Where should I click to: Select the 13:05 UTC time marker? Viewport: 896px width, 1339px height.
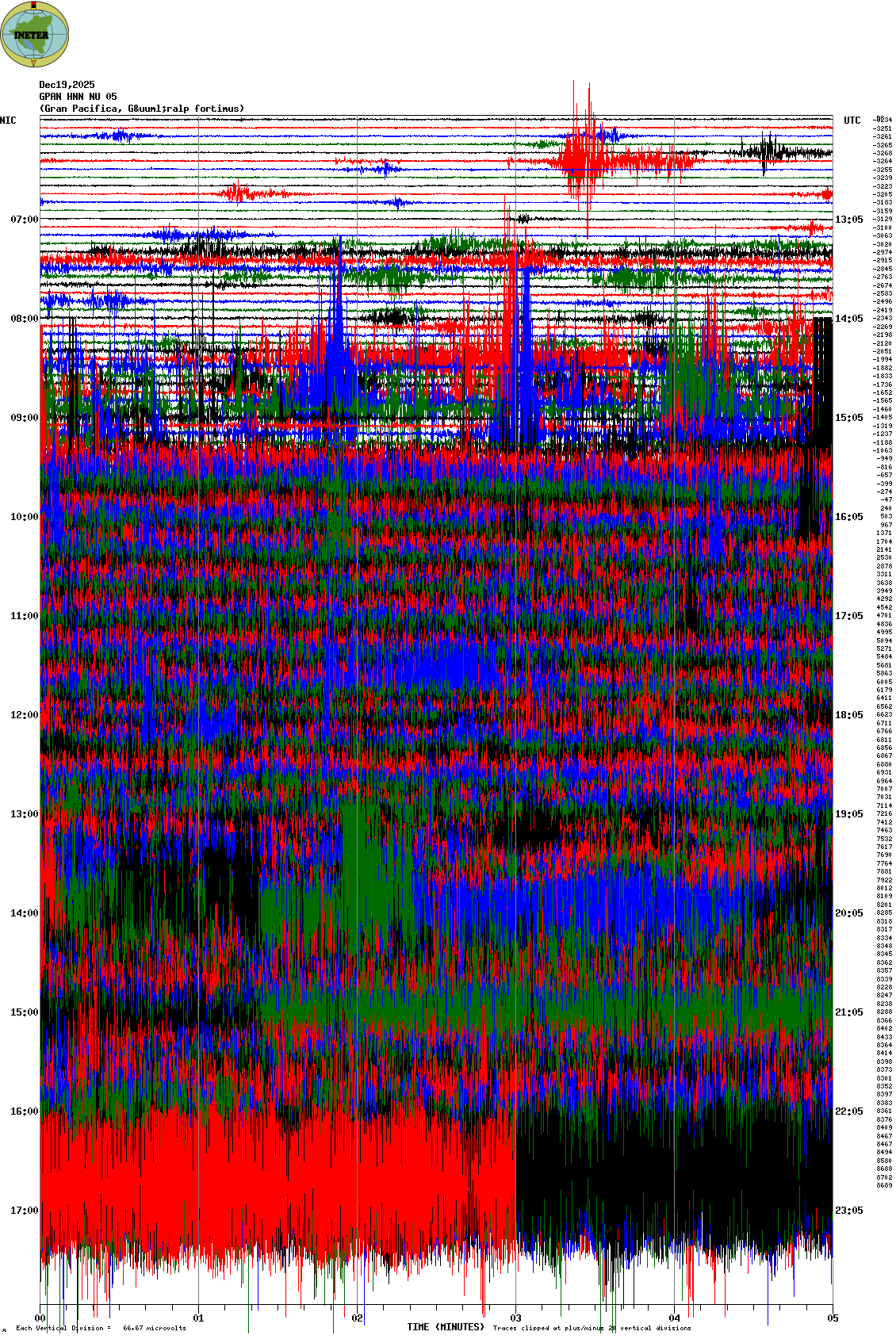[x=848, y=220]
